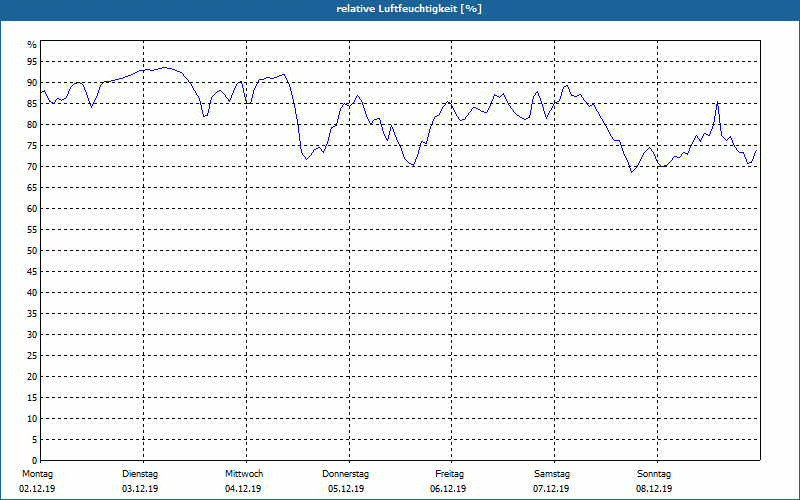This screenshot has height=500, width=800.
Task: Select the '08.12.19' date label
Action: click(654, 489)
